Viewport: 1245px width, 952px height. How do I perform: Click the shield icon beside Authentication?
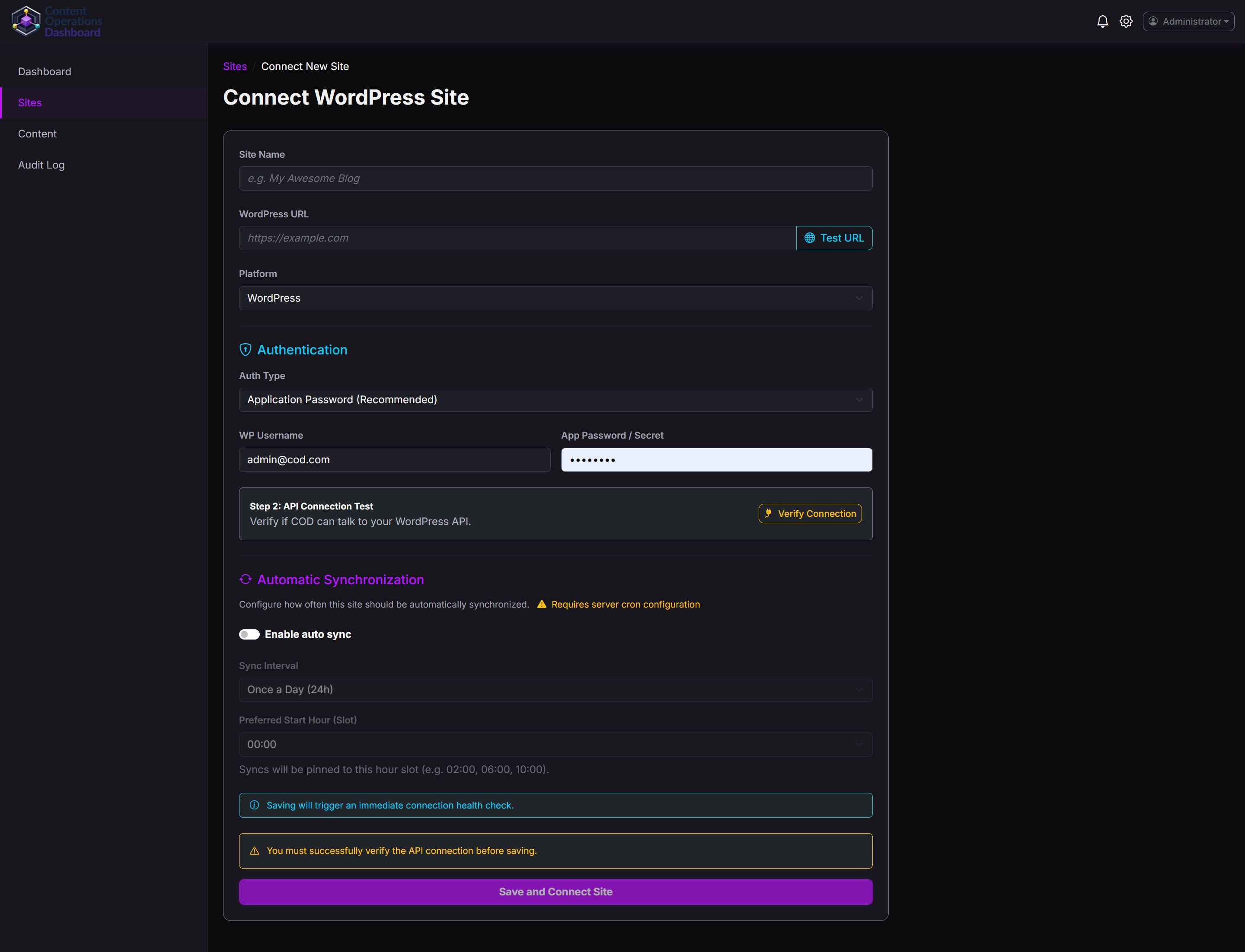pyautogui.click(x=246, y=350)
